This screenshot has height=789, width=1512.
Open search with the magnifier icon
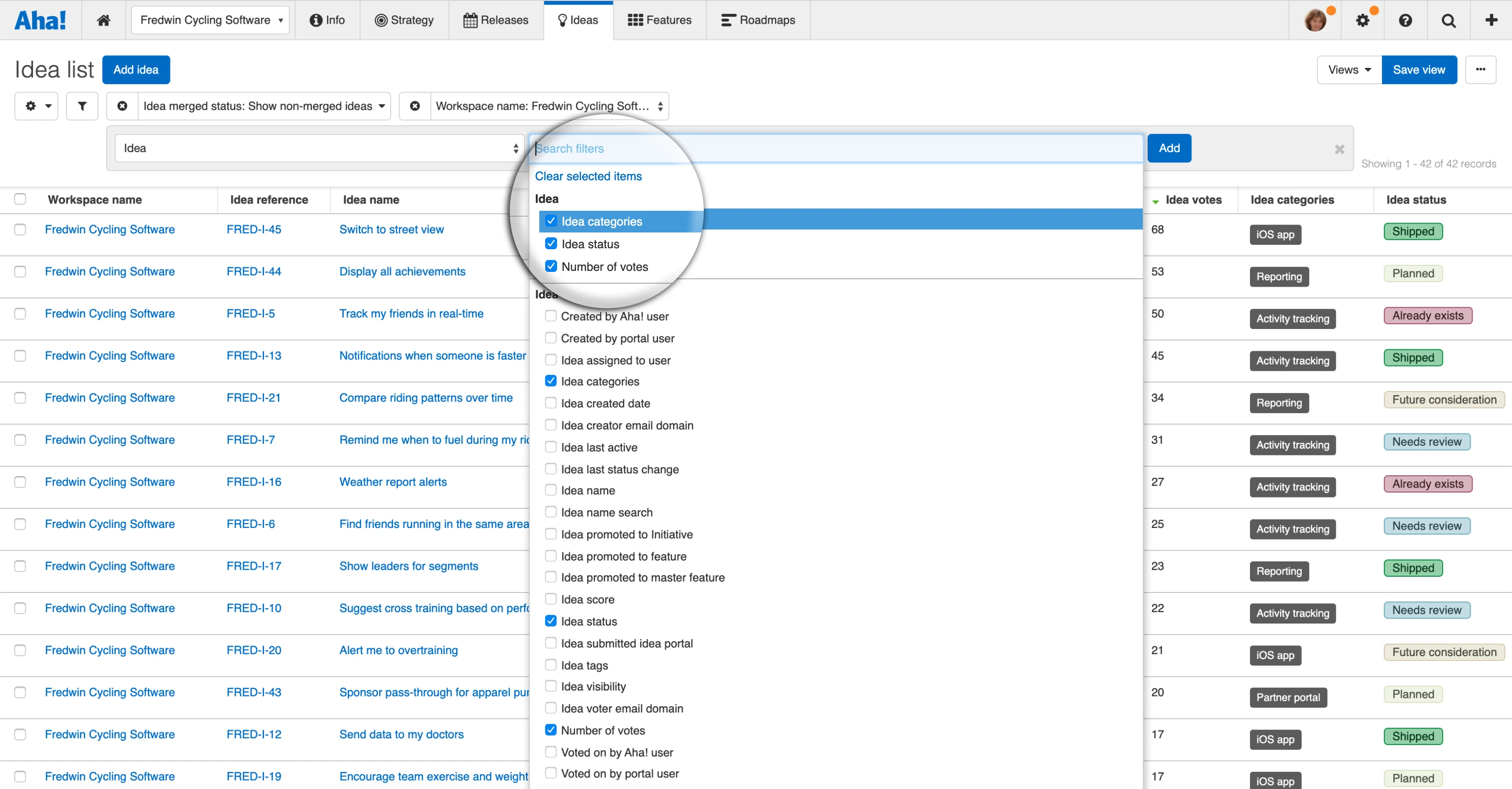click(x=1448, y=20)
